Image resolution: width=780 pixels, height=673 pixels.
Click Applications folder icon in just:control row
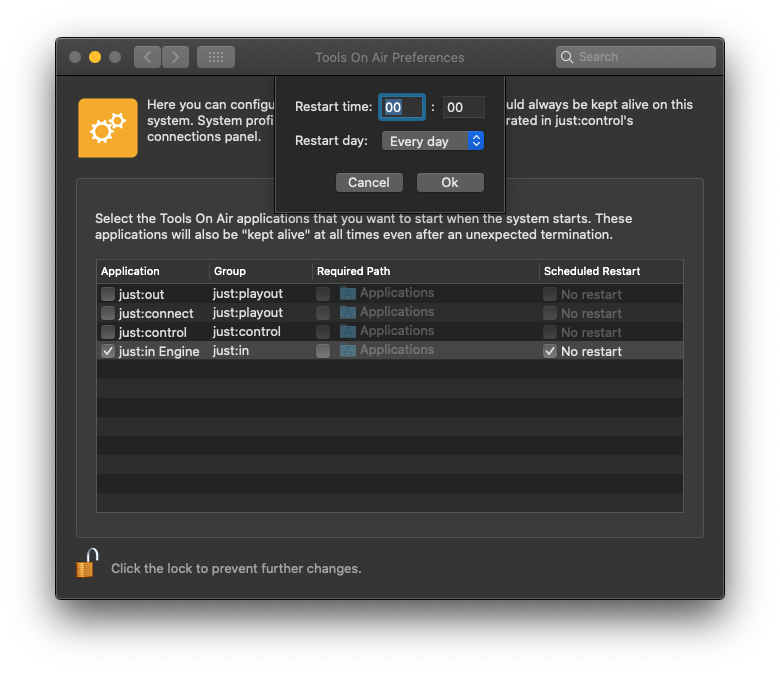[x=348, y=331]
